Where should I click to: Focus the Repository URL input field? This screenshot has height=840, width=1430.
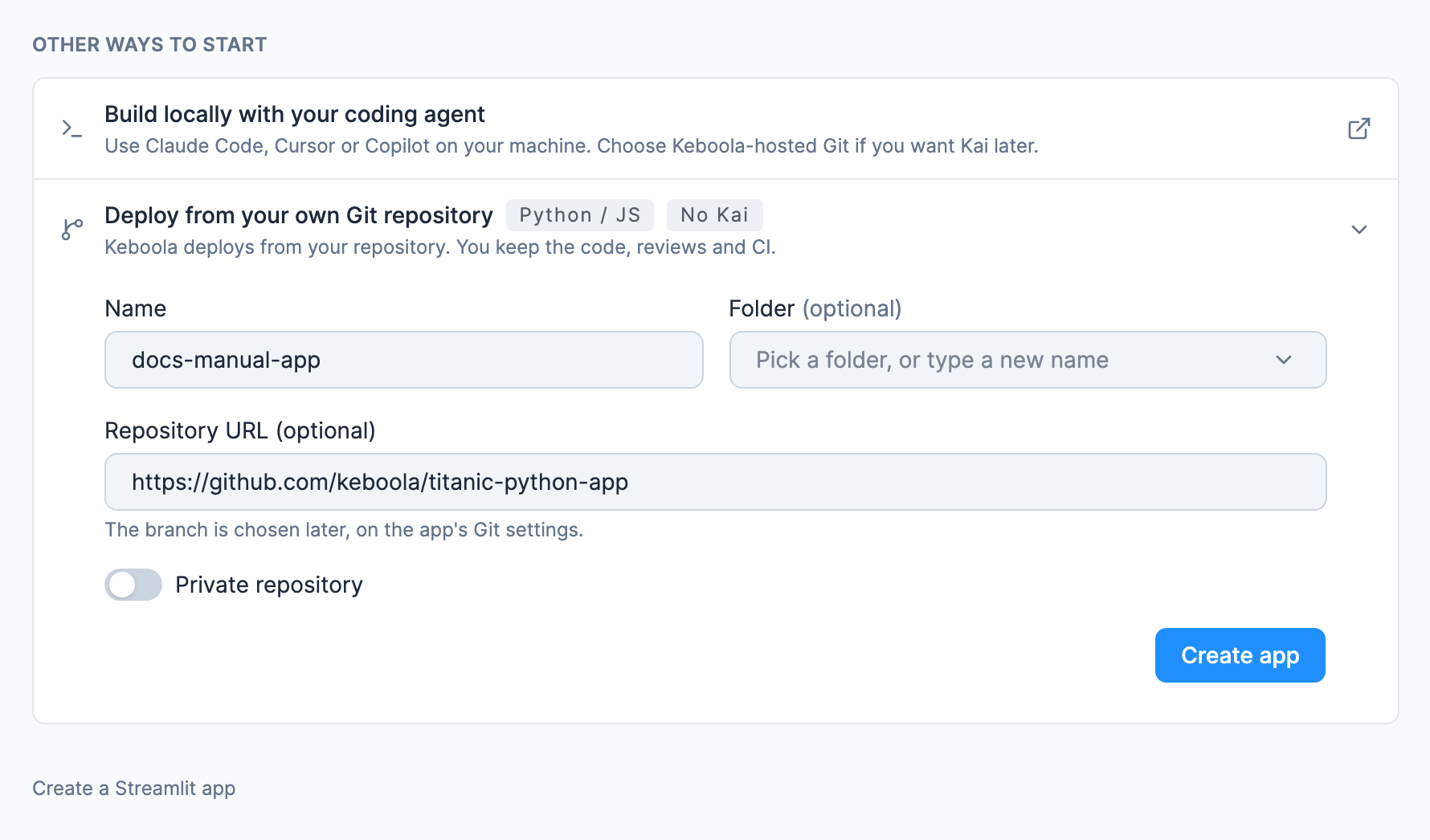715,482
